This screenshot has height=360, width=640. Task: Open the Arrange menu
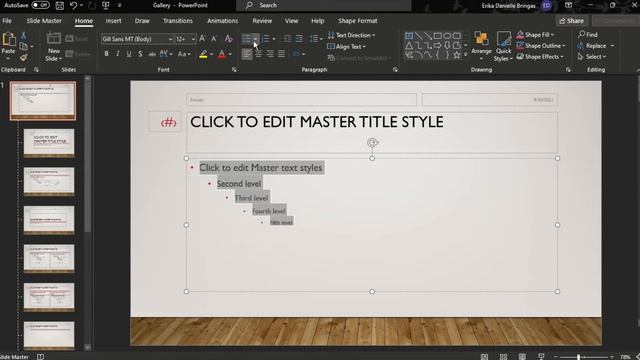(481, 45)
